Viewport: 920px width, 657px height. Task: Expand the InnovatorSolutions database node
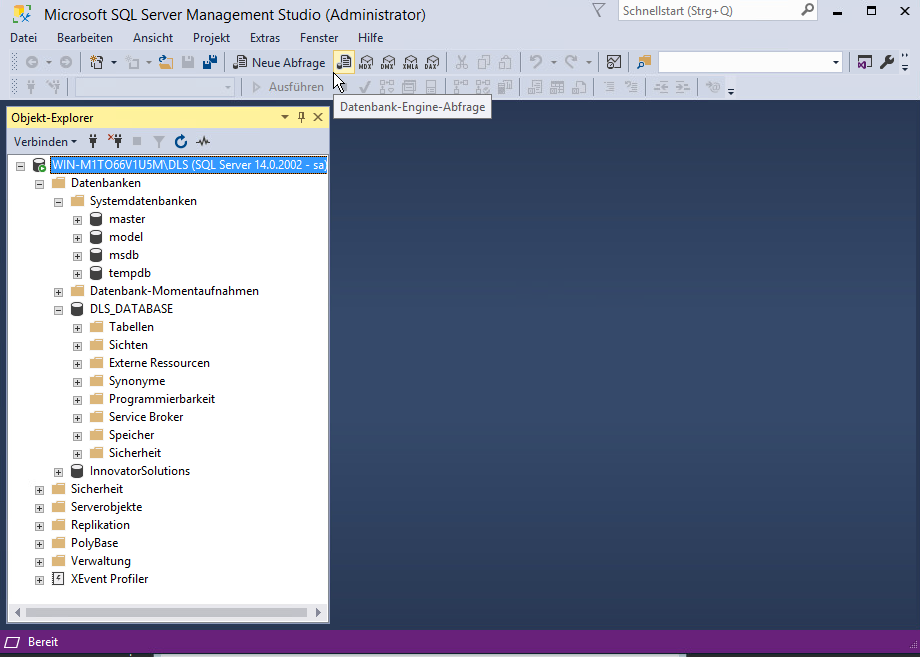[59, 471]
